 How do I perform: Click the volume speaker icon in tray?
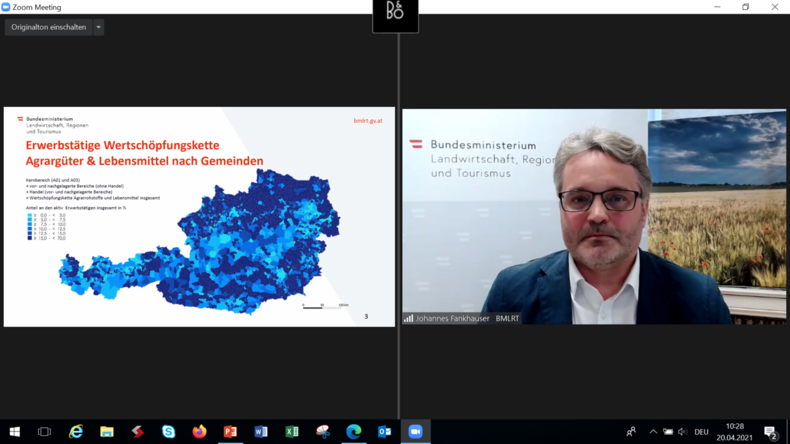click(682, 432)
